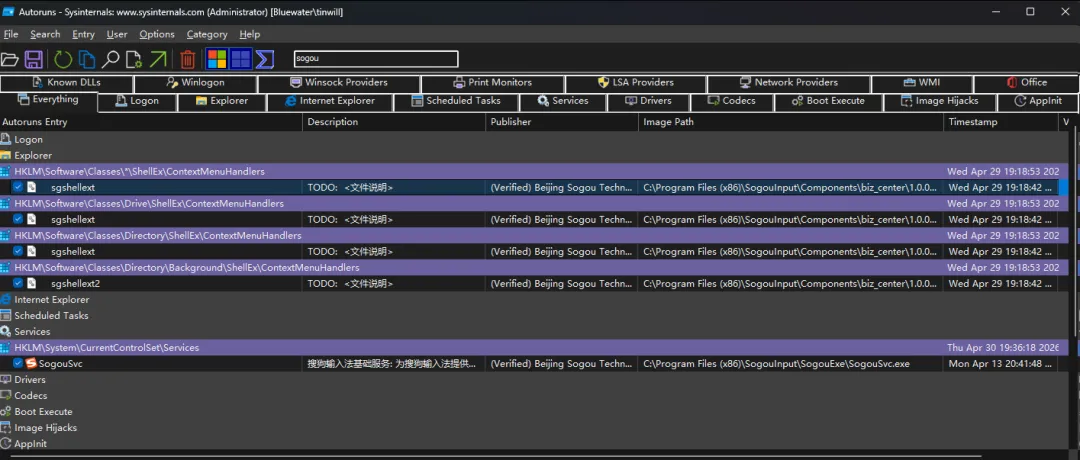Click the red trash Delete icon

click(187, 59)
